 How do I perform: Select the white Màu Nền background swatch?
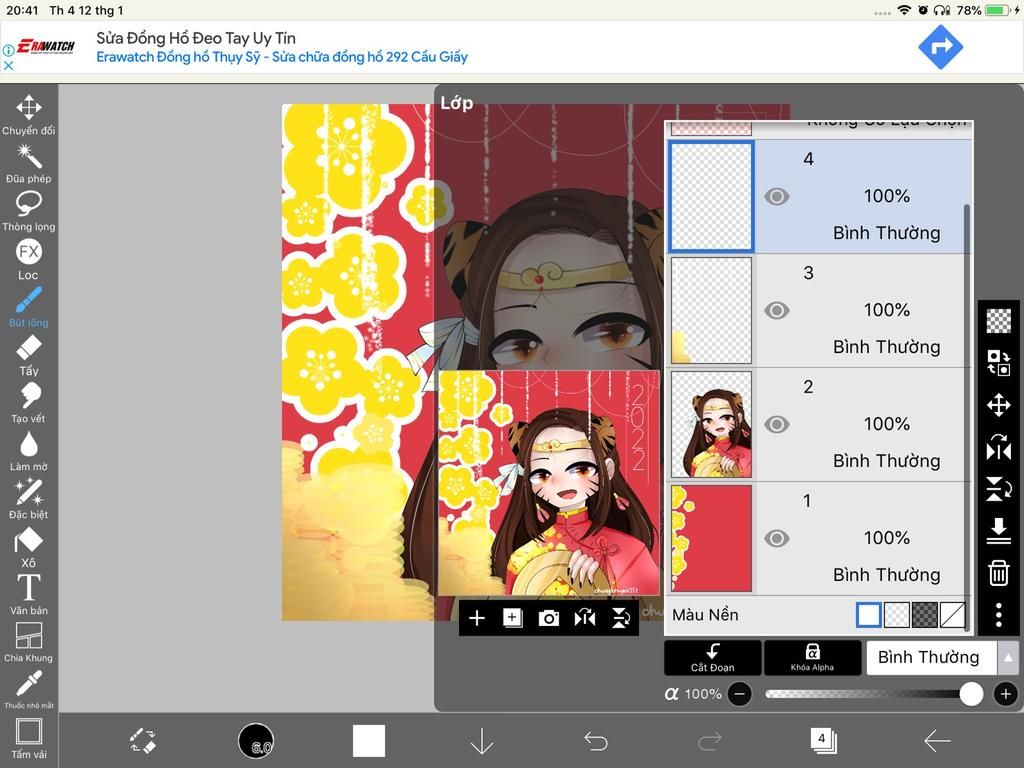pyautogui.click(x=869, y=615)
